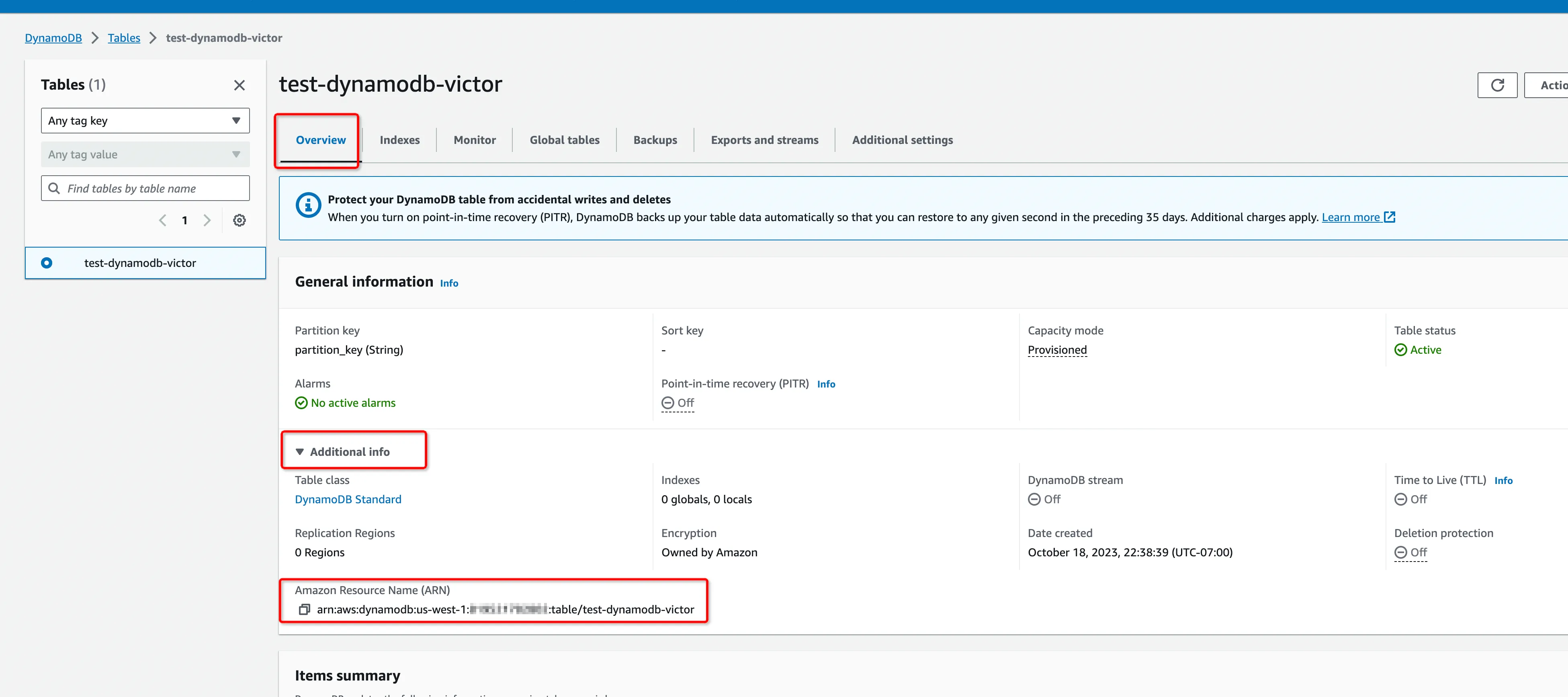Open the Additional settings tab

[902, 140]
